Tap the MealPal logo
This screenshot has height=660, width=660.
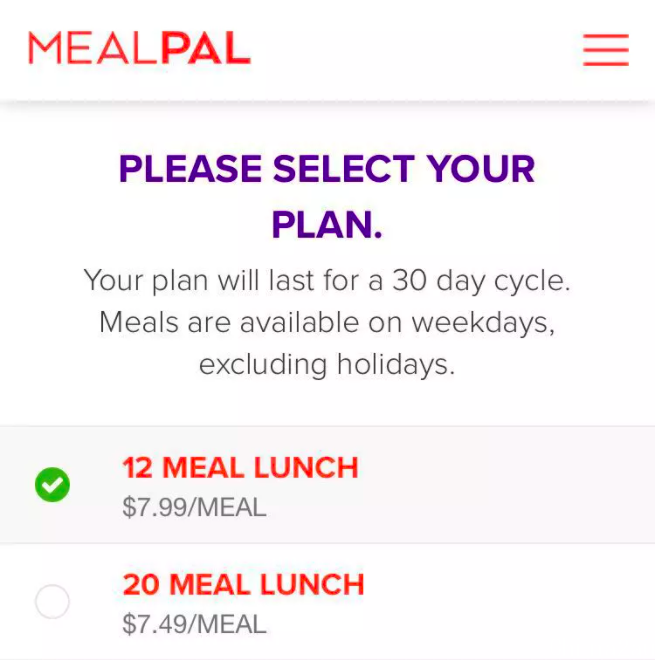click(139, 48)
